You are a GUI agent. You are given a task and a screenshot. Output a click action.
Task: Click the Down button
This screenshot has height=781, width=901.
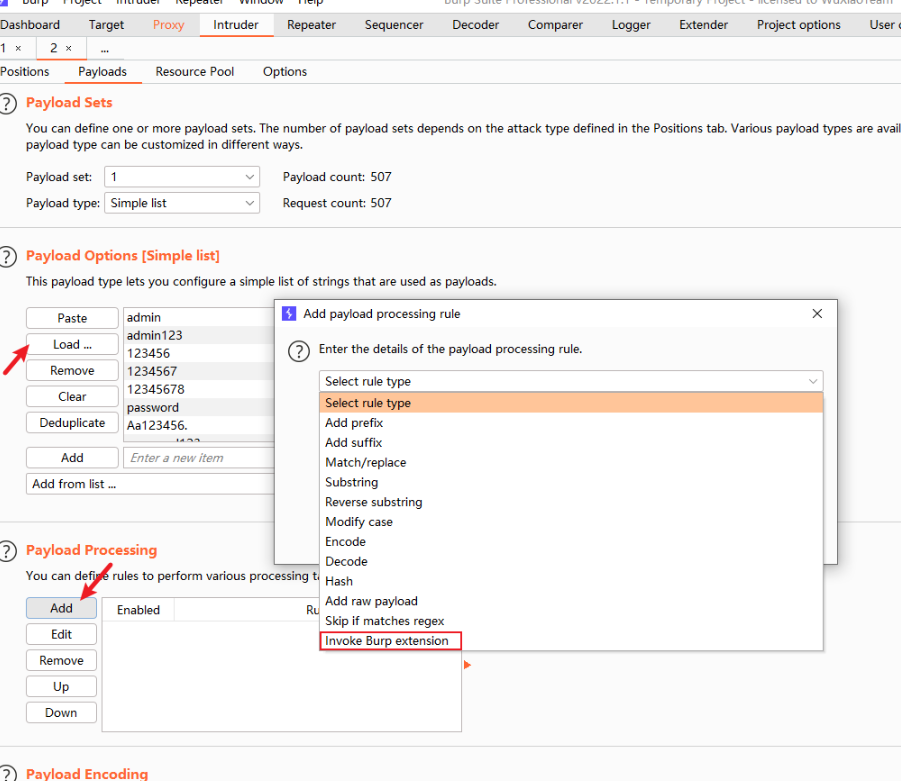click(61, 713)
